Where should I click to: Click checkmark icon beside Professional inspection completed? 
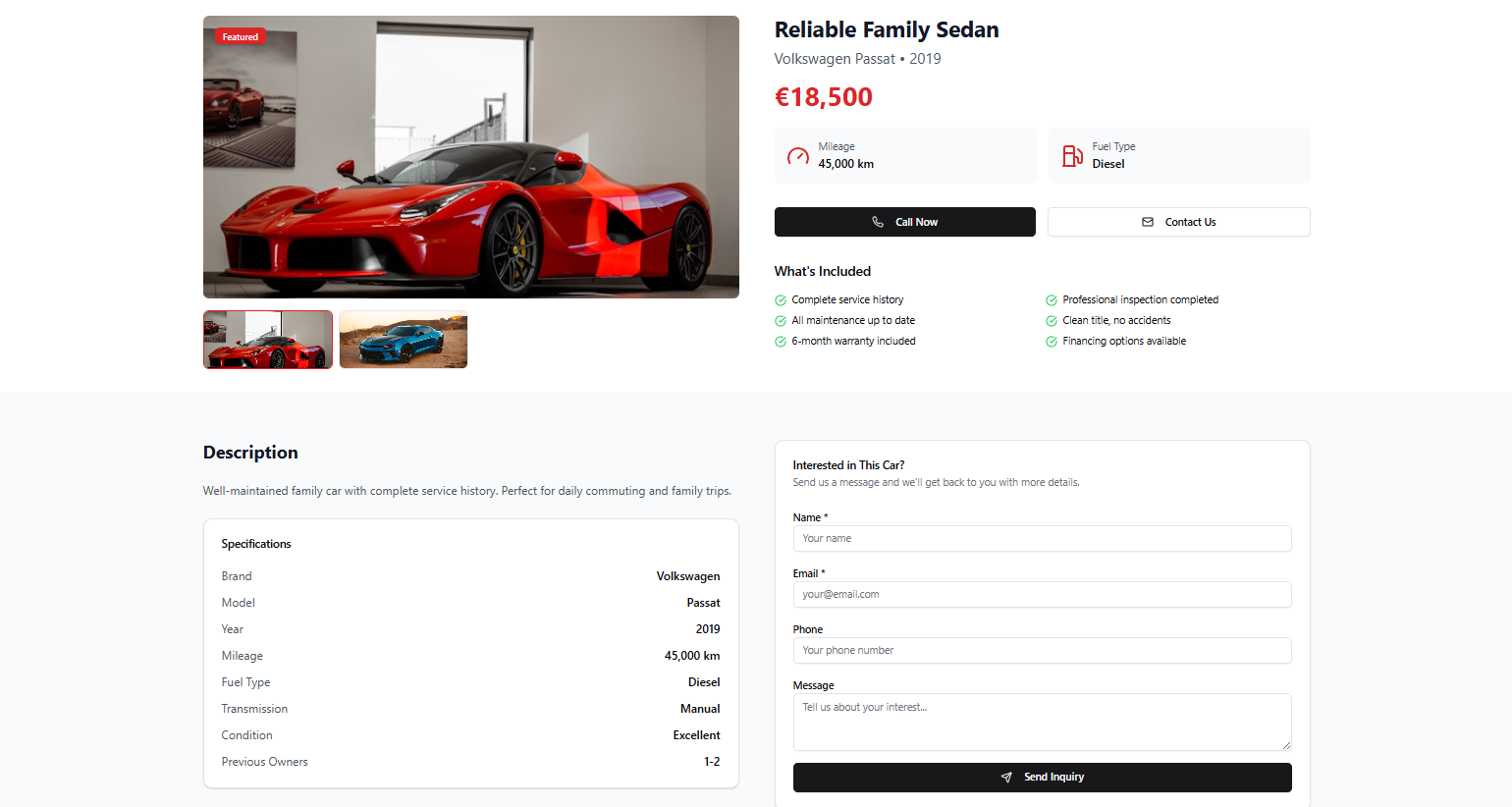pyautogui.click(x=1052, y=300)
